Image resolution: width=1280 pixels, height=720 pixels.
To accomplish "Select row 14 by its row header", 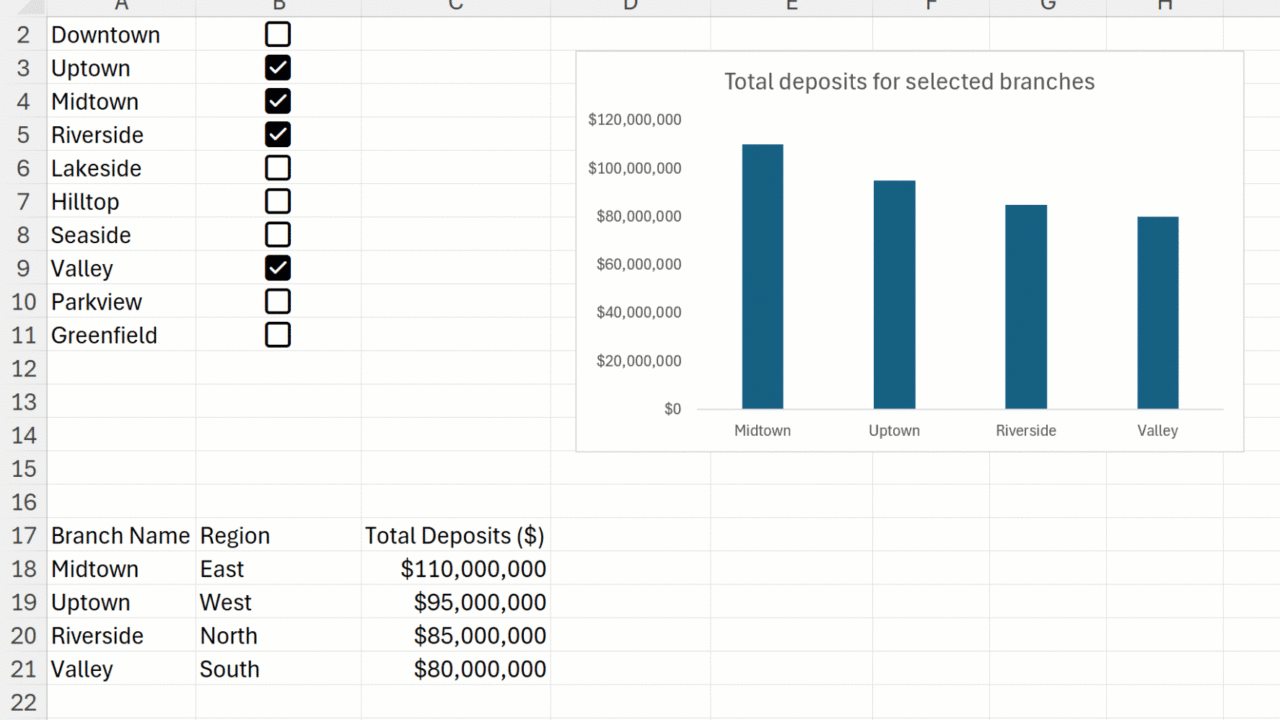I will (23, 435).
